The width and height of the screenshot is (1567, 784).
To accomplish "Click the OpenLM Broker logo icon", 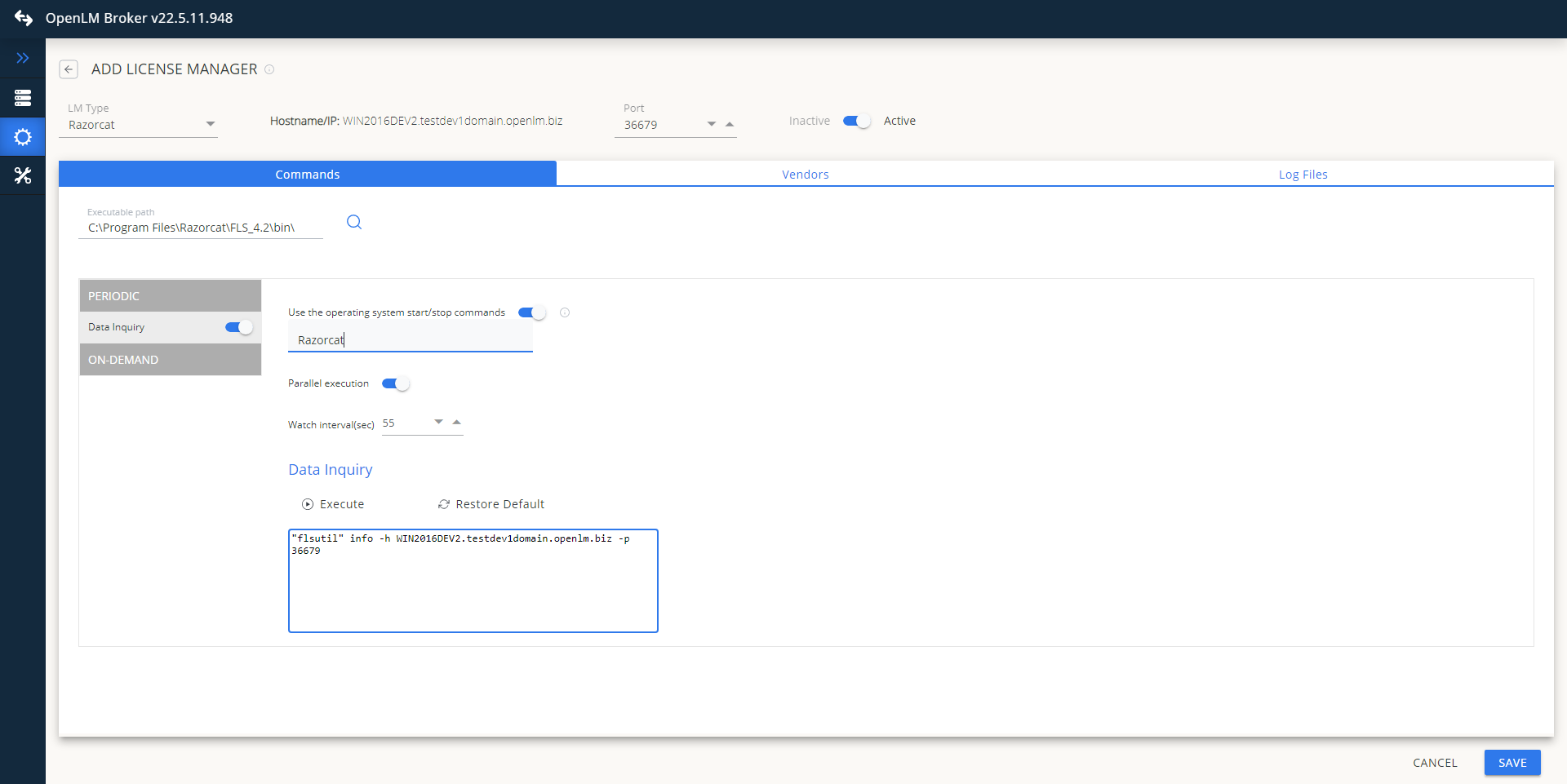I will pyautogui.click(x=23, y=18).
